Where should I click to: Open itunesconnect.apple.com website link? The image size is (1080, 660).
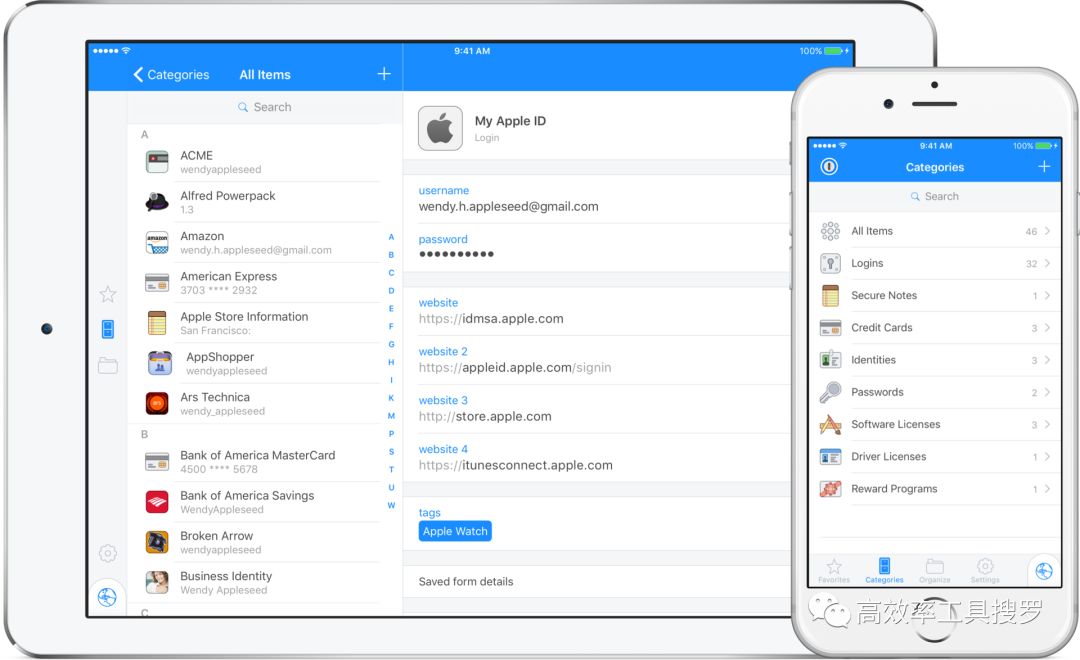tap(516, 466)
